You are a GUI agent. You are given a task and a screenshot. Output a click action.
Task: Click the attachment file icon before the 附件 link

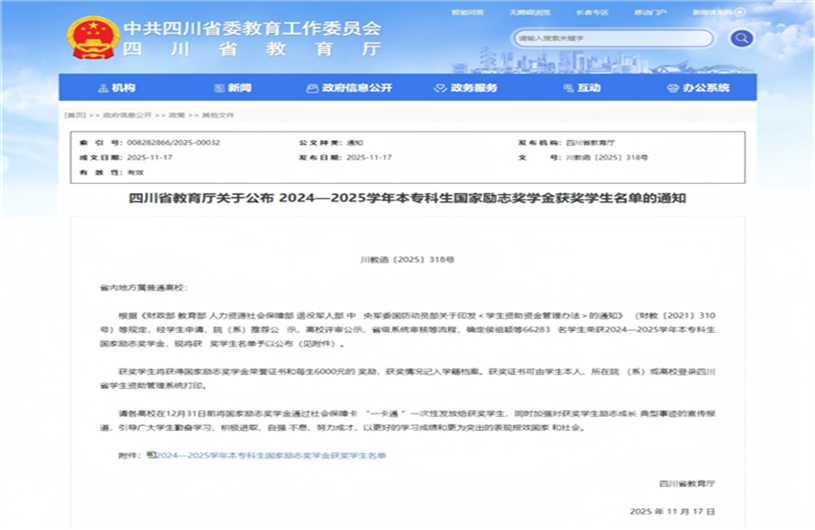point(151,455)
